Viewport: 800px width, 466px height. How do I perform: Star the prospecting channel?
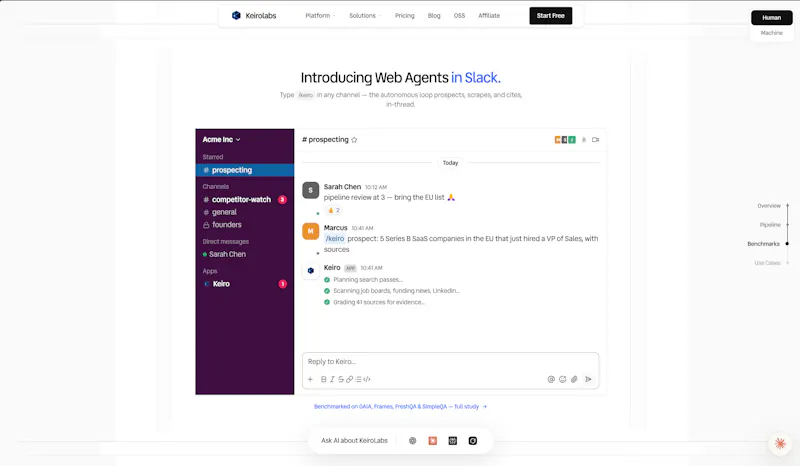pos(354,140)
